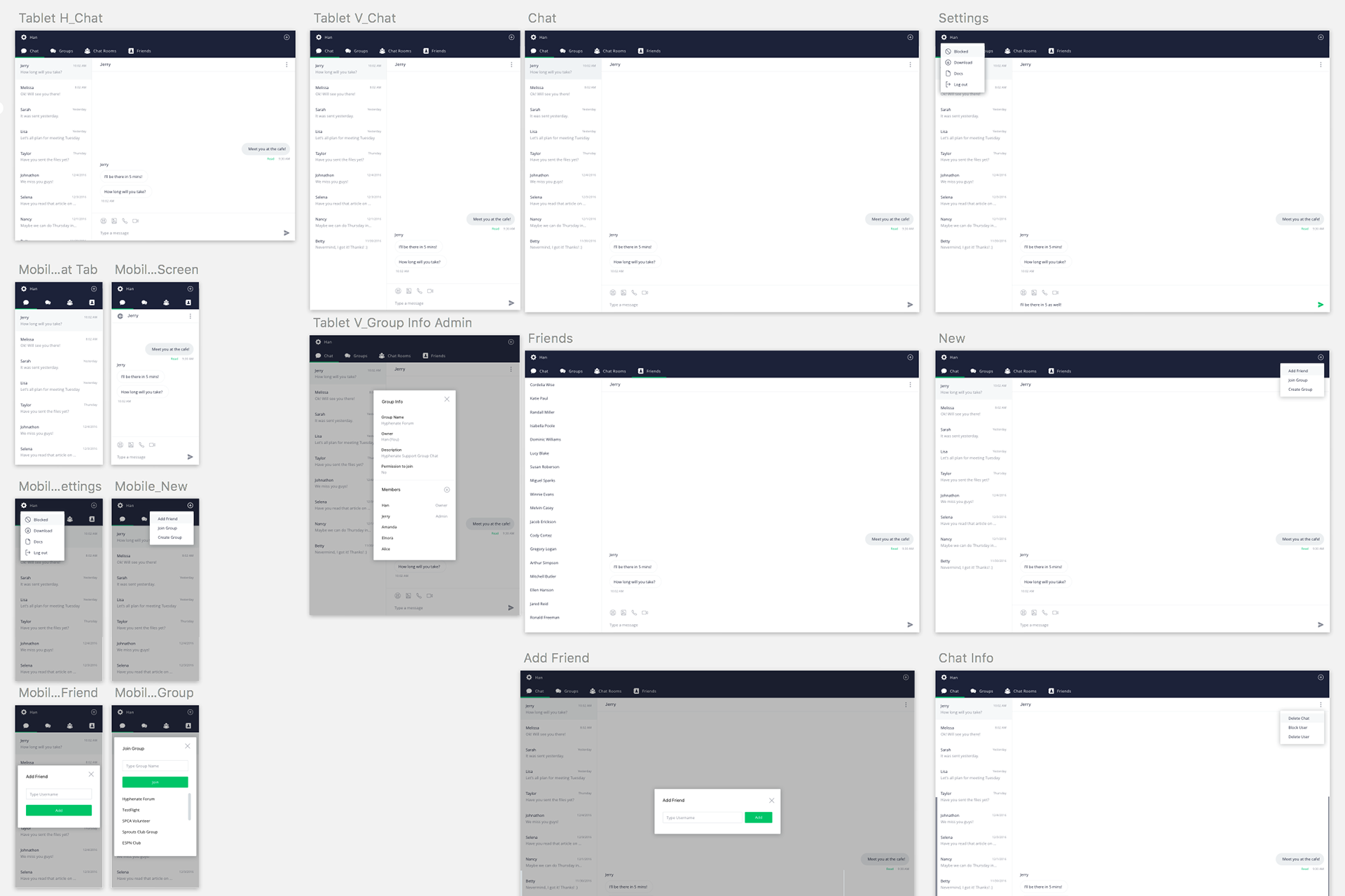The image size is (1345, 896).
Task: Click green Add button in desktop Add Friend
Action: click(758, 818)
